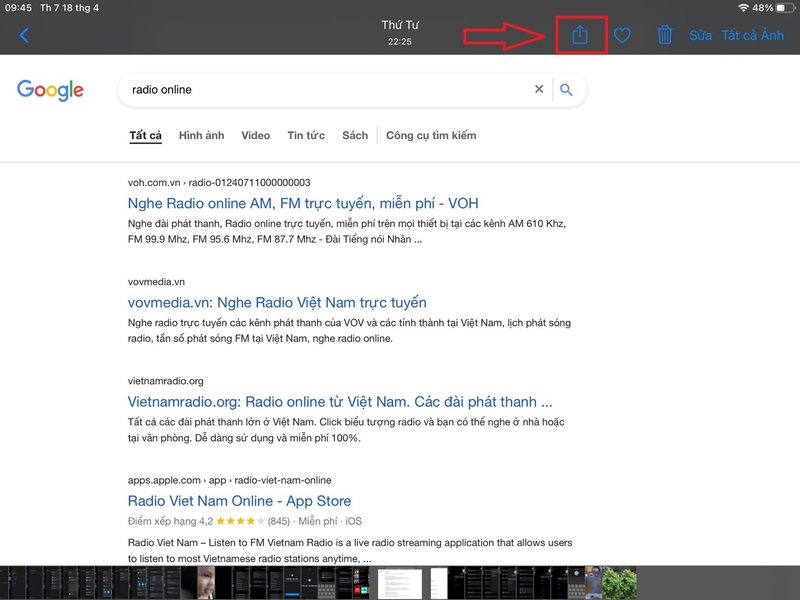Delete the photo using the trash icon
Screen dimensions: 800x600
tap(664, 35)
